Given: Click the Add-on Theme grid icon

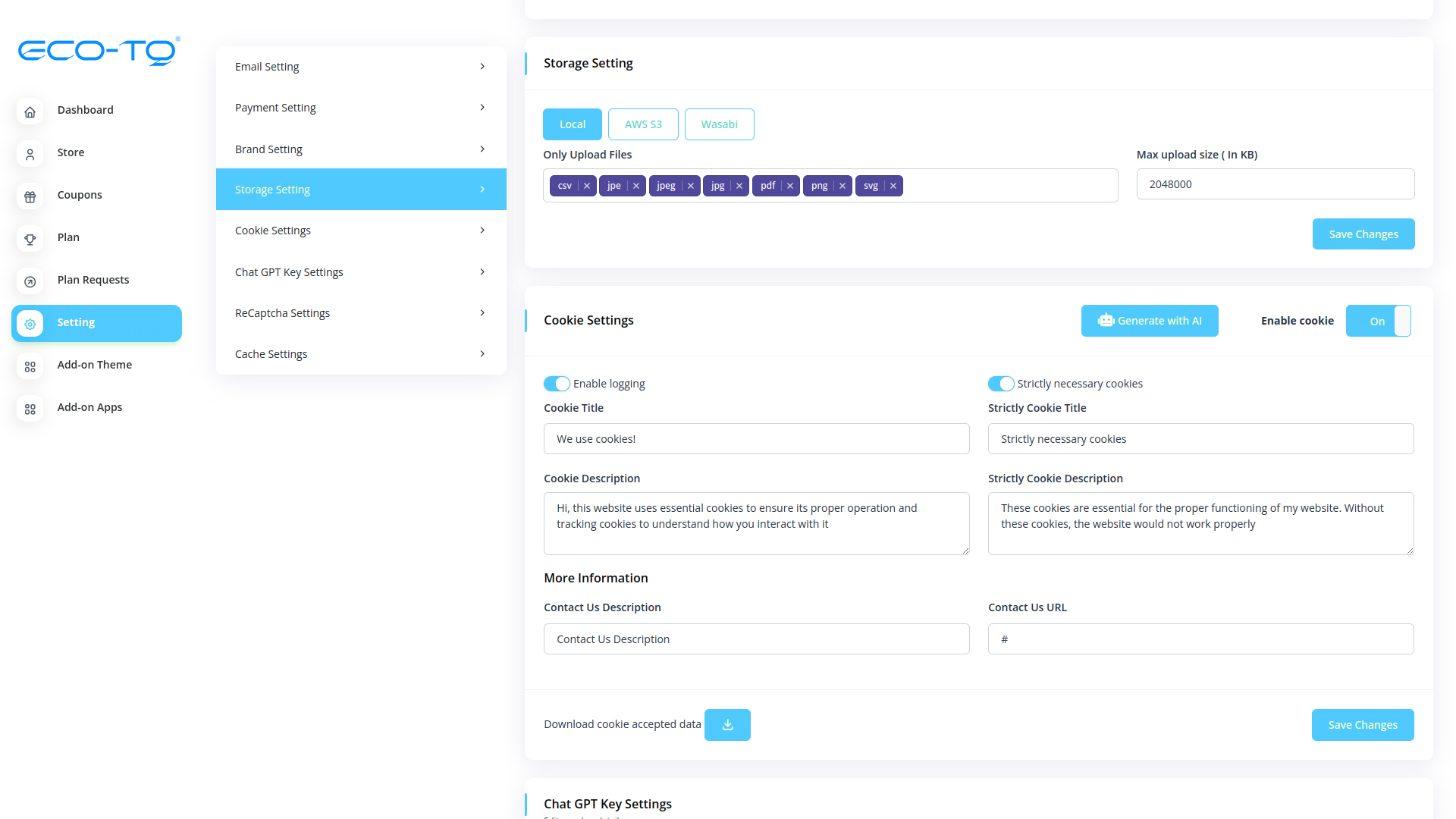Looking at the screenshot, I should pyautogui.click(x=30, y=366).
